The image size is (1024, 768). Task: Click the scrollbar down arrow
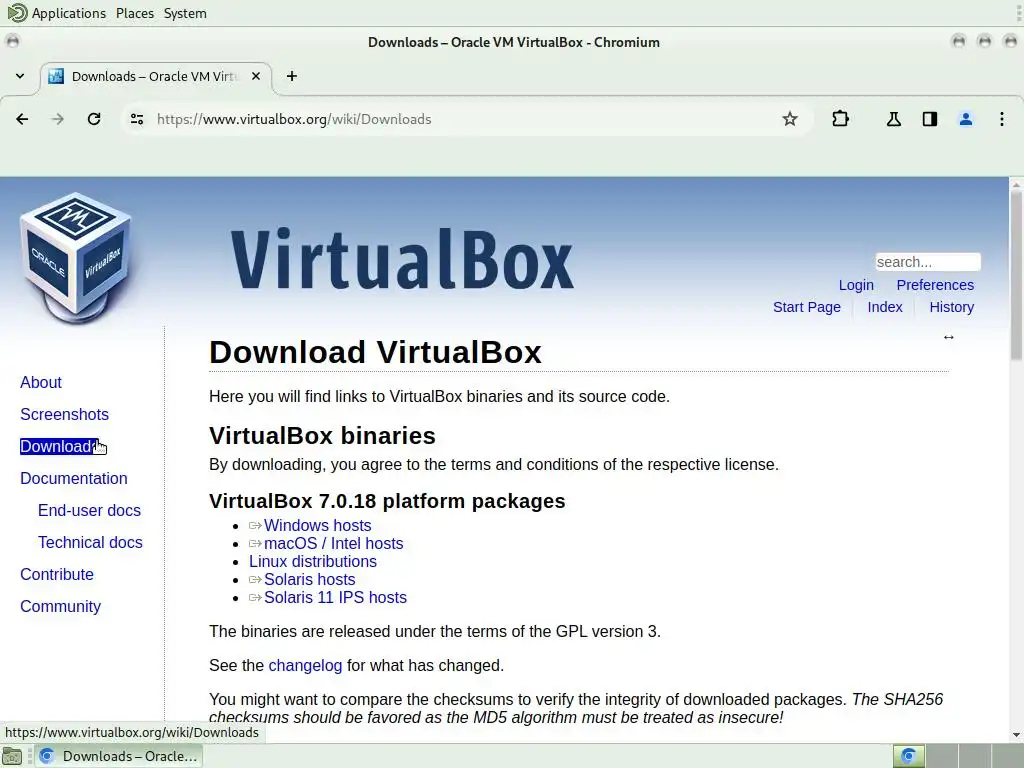[1016, 735]
